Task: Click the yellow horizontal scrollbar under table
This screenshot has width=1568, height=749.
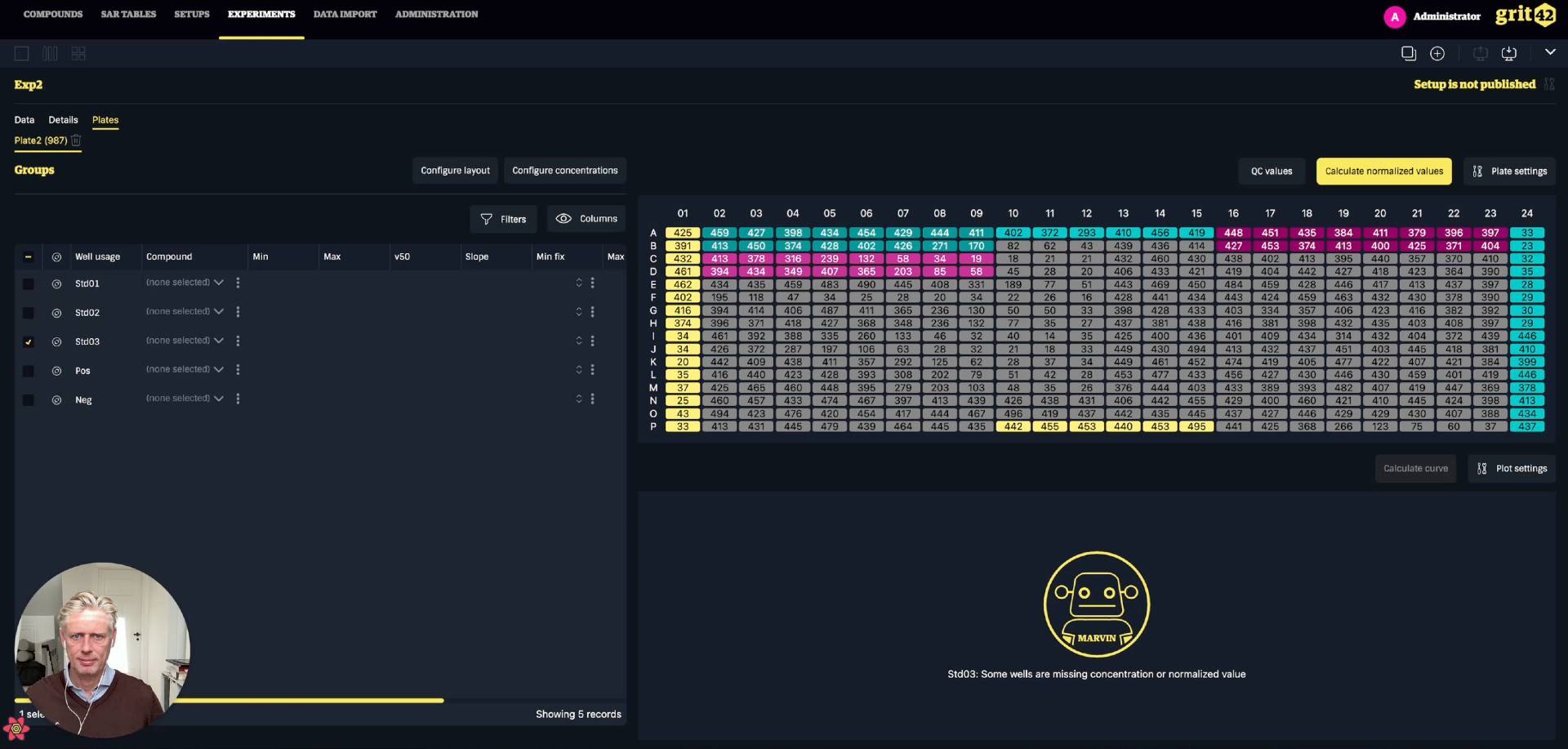Action: pos(310,701)
